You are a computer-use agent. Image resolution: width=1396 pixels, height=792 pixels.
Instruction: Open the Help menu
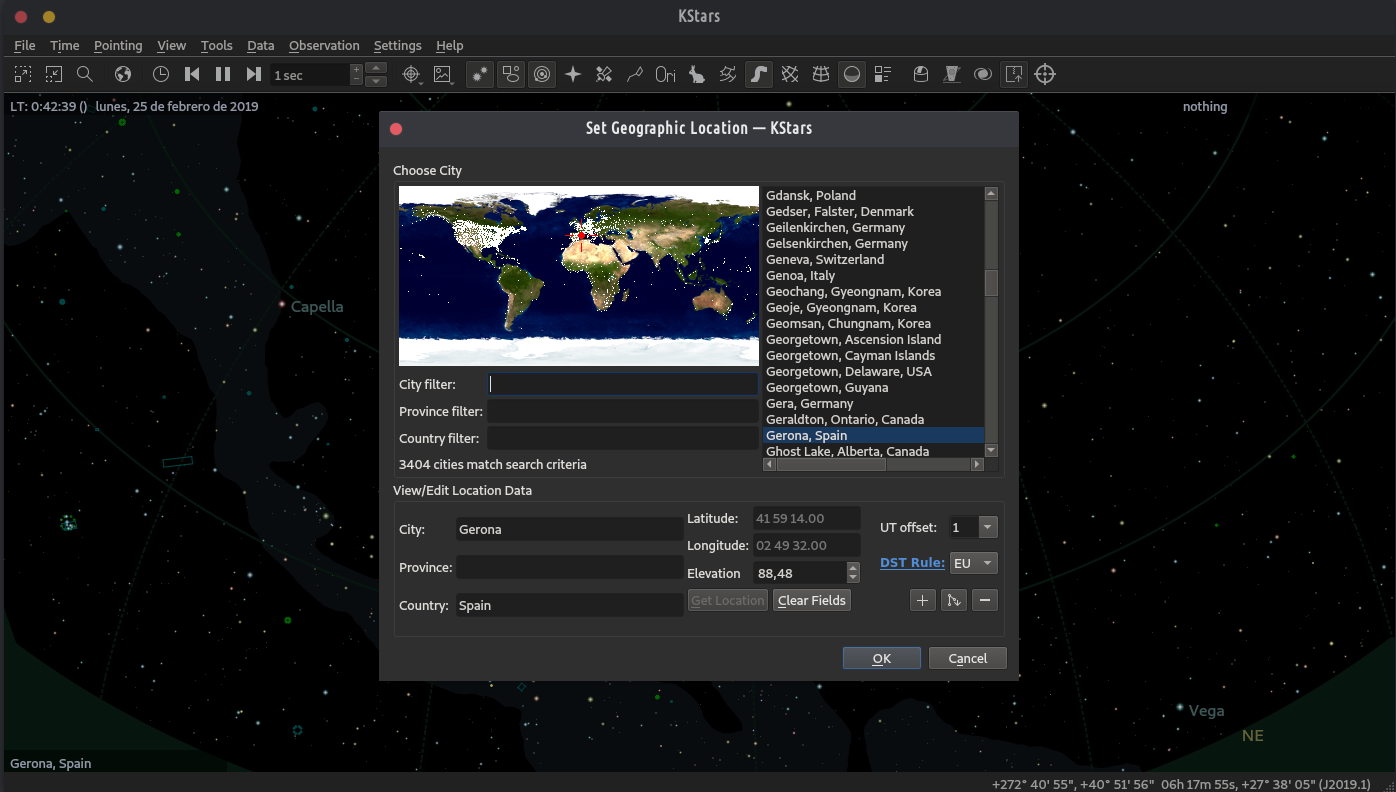pyautogui.click(x=450, y=45)
